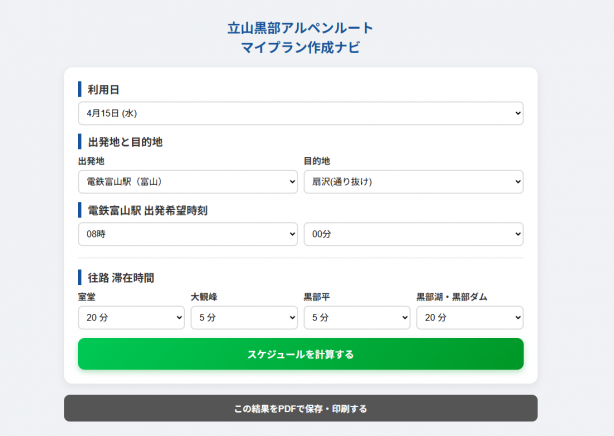Screen dimensions: 614x436
Task: Click the green スケジュールを計算する button
Action: tap(300, 354)
